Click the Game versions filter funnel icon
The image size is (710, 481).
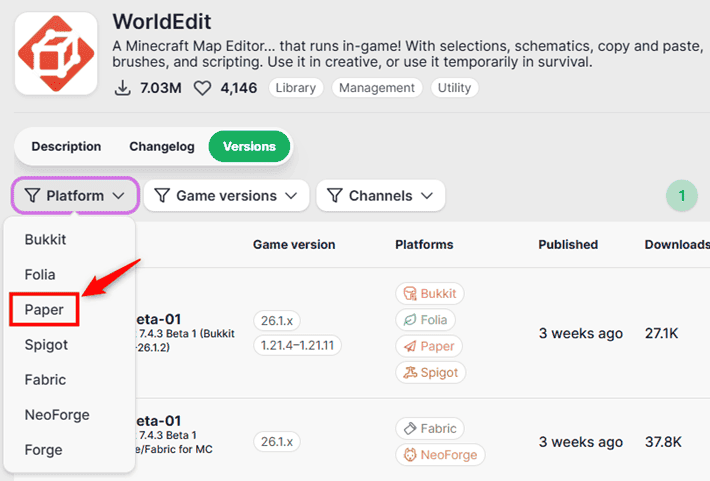coord(162,196)
